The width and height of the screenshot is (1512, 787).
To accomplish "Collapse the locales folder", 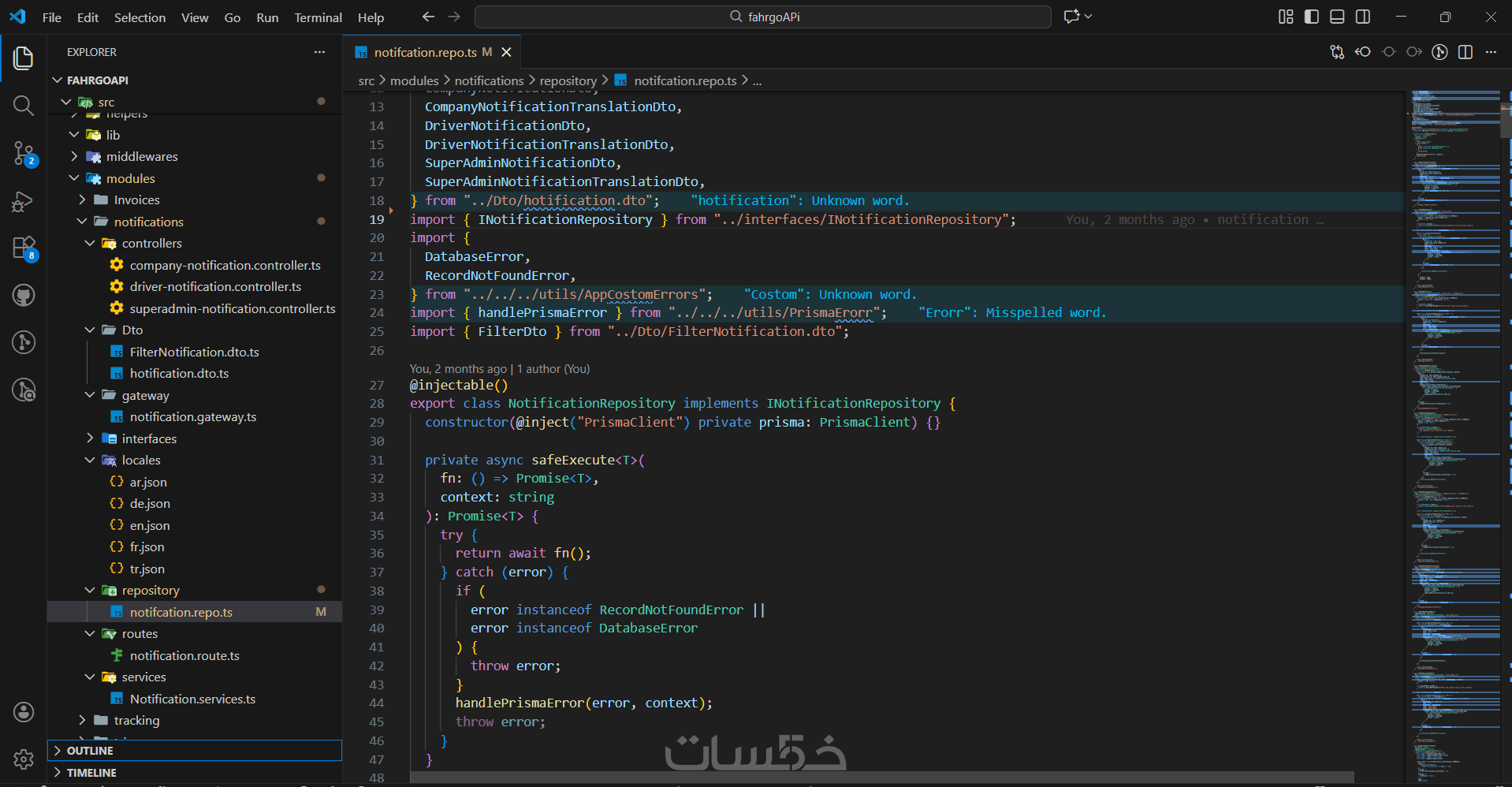I will pos(141,460).
